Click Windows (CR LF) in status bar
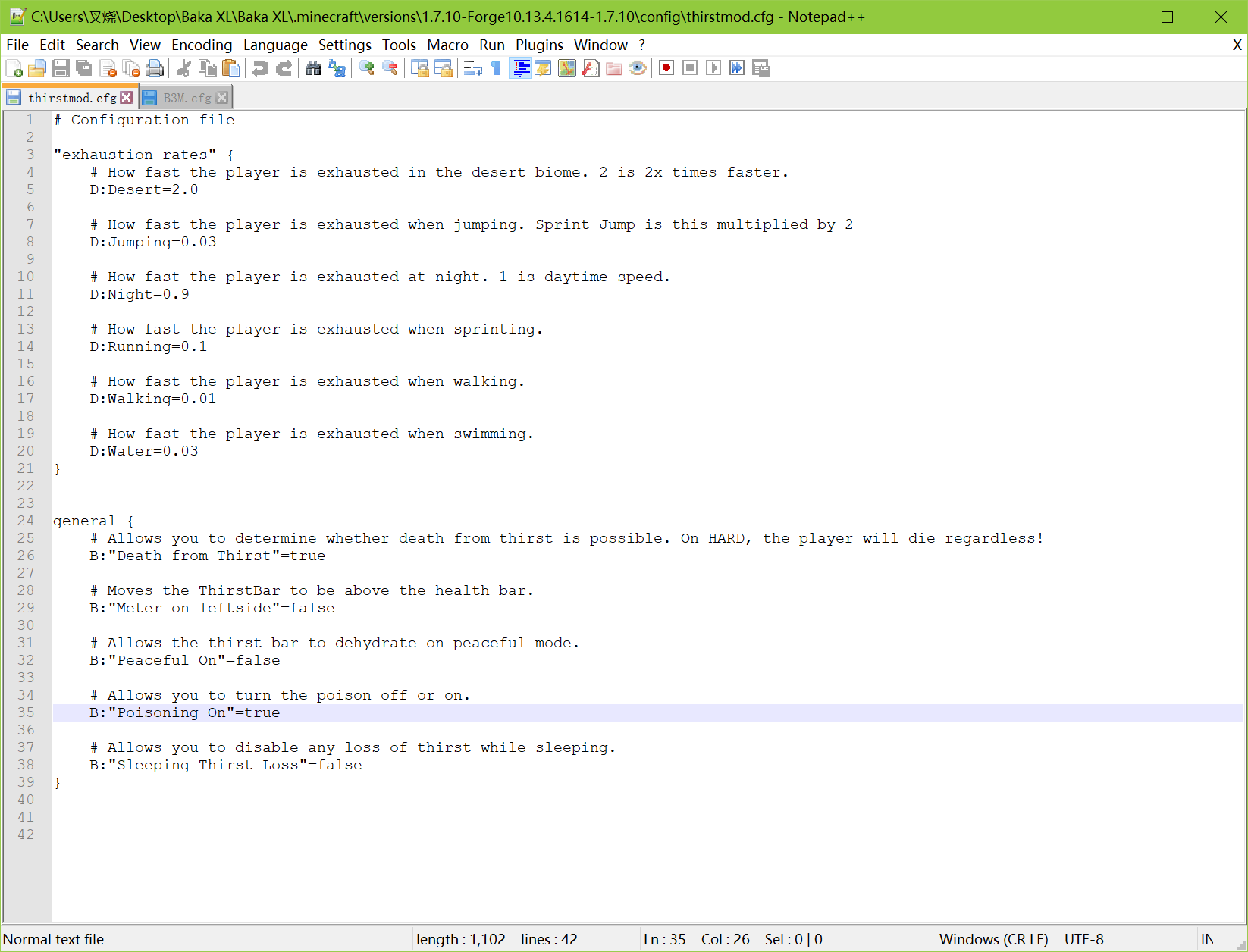 (993, 940)
